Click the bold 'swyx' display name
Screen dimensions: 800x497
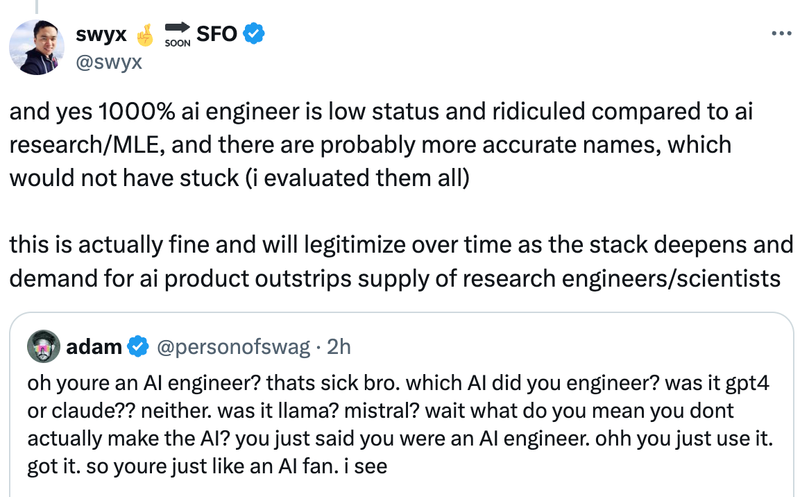pos(101,34)
